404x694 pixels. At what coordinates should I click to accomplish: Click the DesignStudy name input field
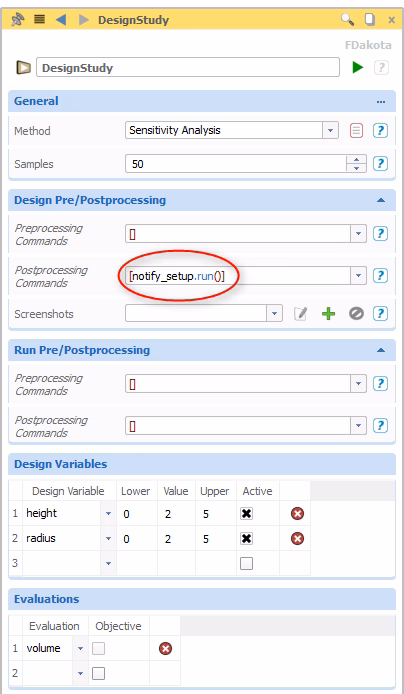pyautogui.click(x=188, y=68)
